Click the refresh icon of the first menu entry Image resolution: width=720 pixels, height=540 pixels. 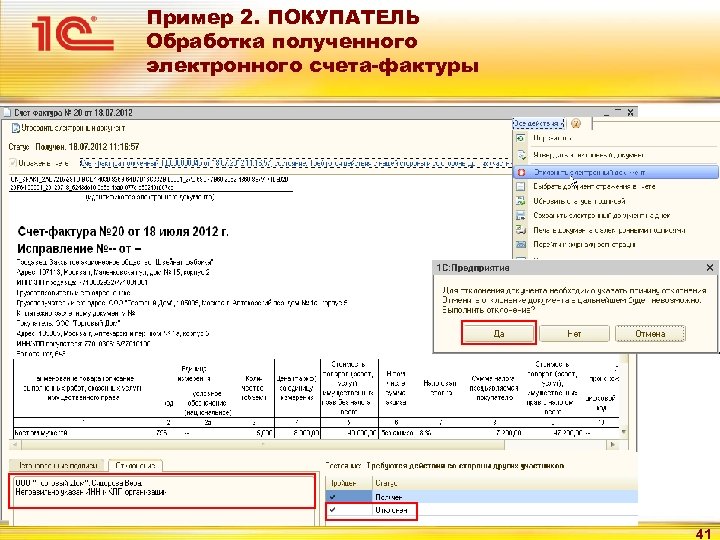pyautogui.click(x=521, y=138)
